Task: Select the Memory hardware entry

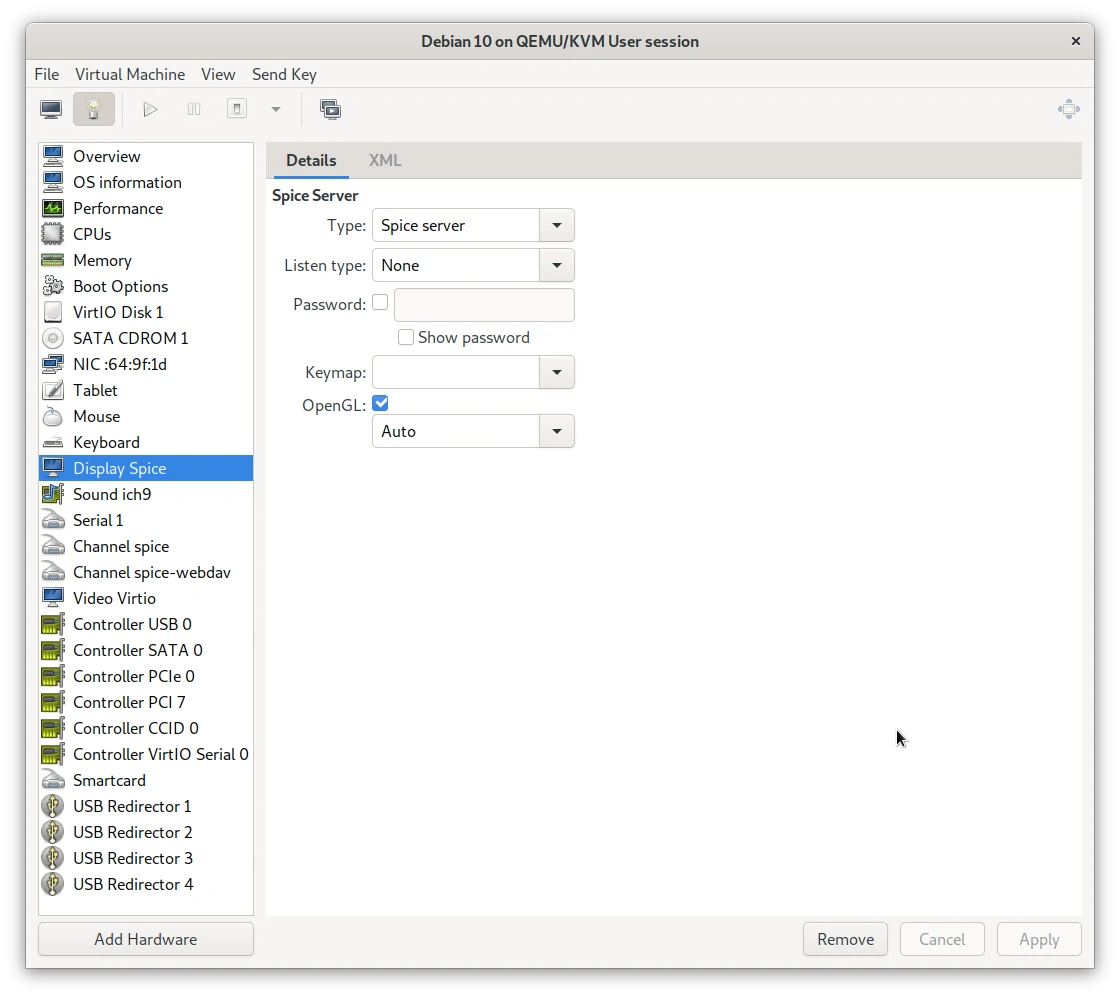Action: pyautogui.click(x=146, y=261)
